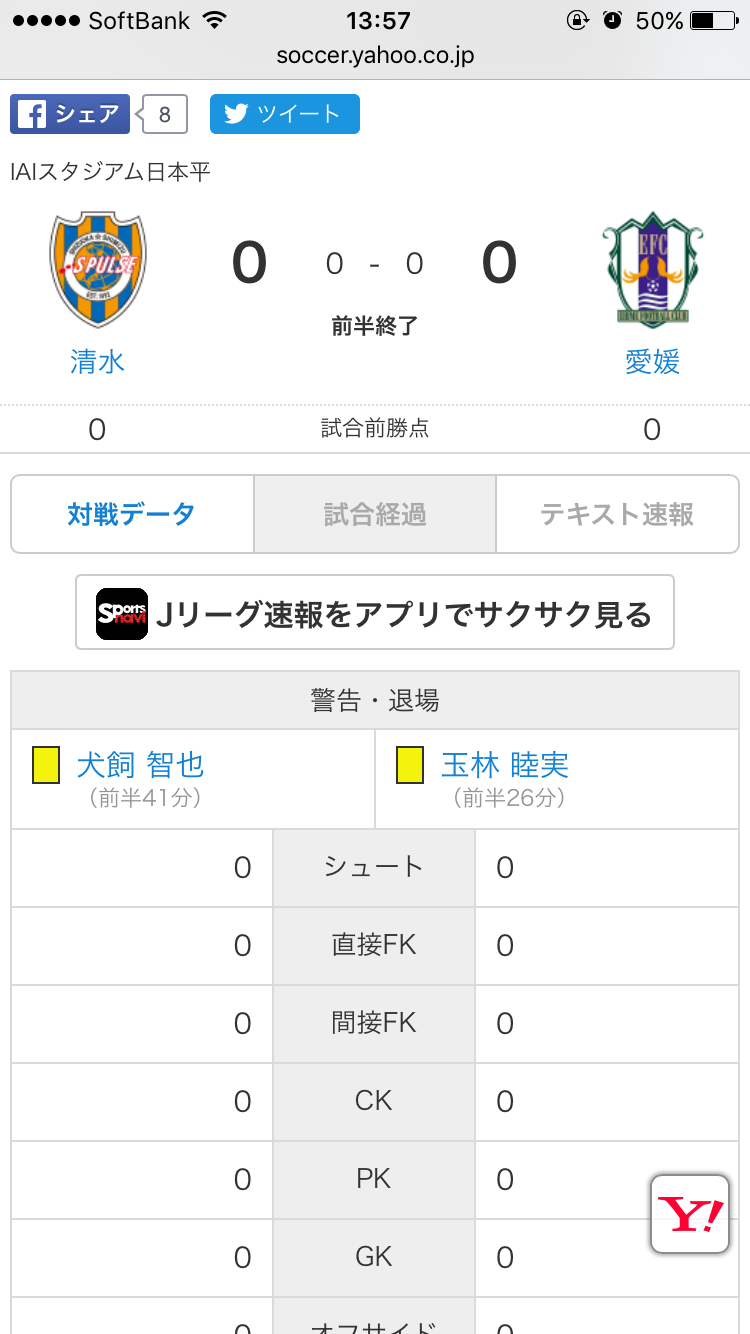Switch to the 試合経過 tab

point(375,515)
